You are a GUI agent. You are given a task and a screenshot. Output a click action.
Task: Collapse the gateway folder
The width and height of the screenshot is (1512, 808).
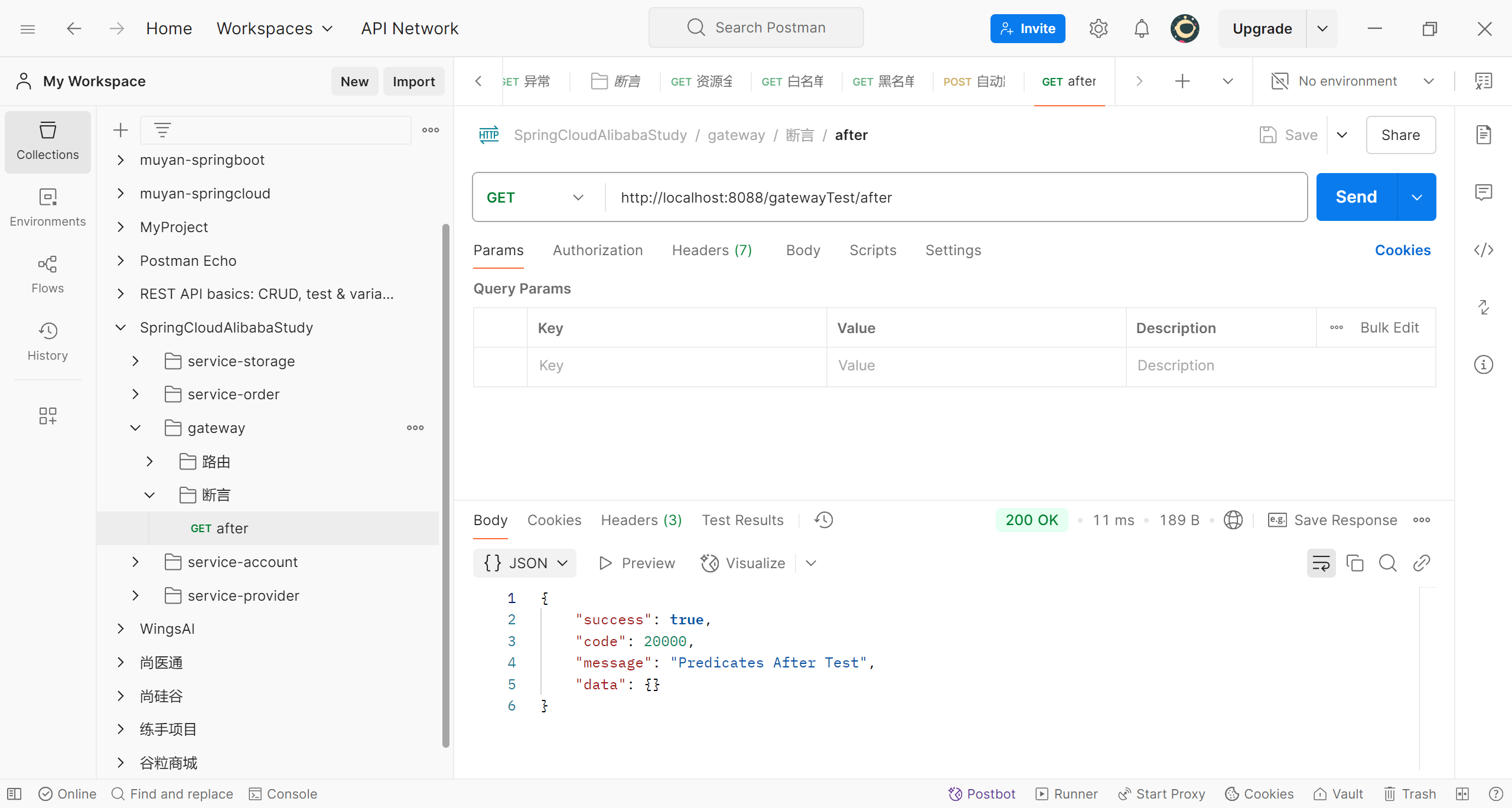(135, 428)
